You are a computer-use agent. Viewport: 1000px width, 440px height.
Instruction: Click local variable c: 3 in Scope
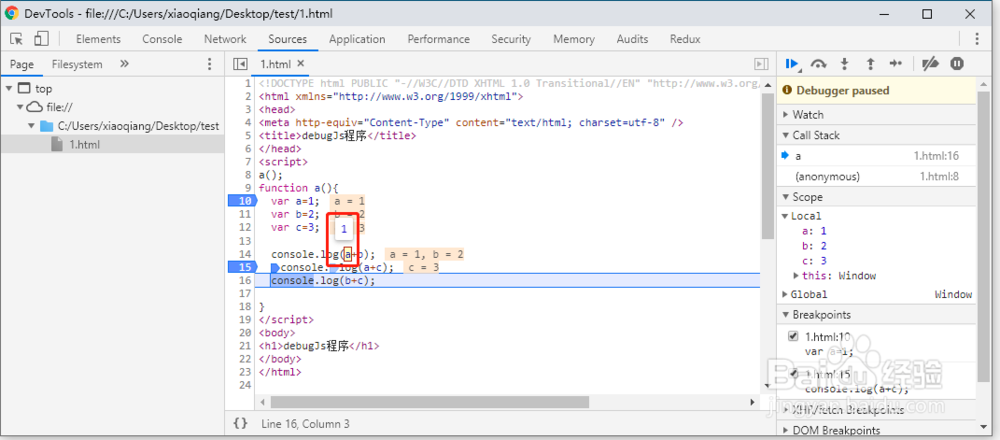pyautogui.click(x=814, y=261)
